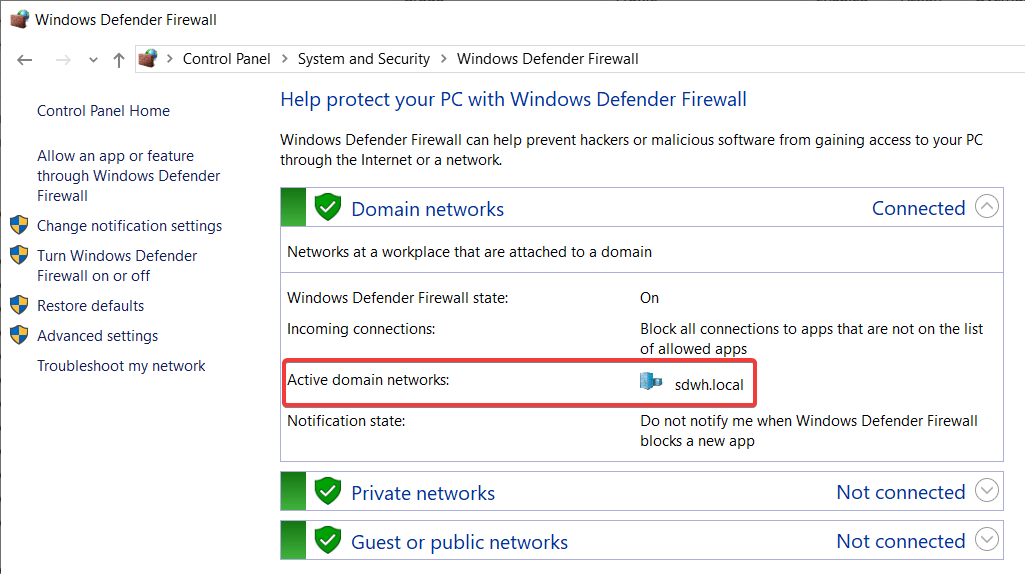Click the green shield beside Private networks
This screenshot has height=574, width=1025.
pyautogui.click(x=328, y=492)
